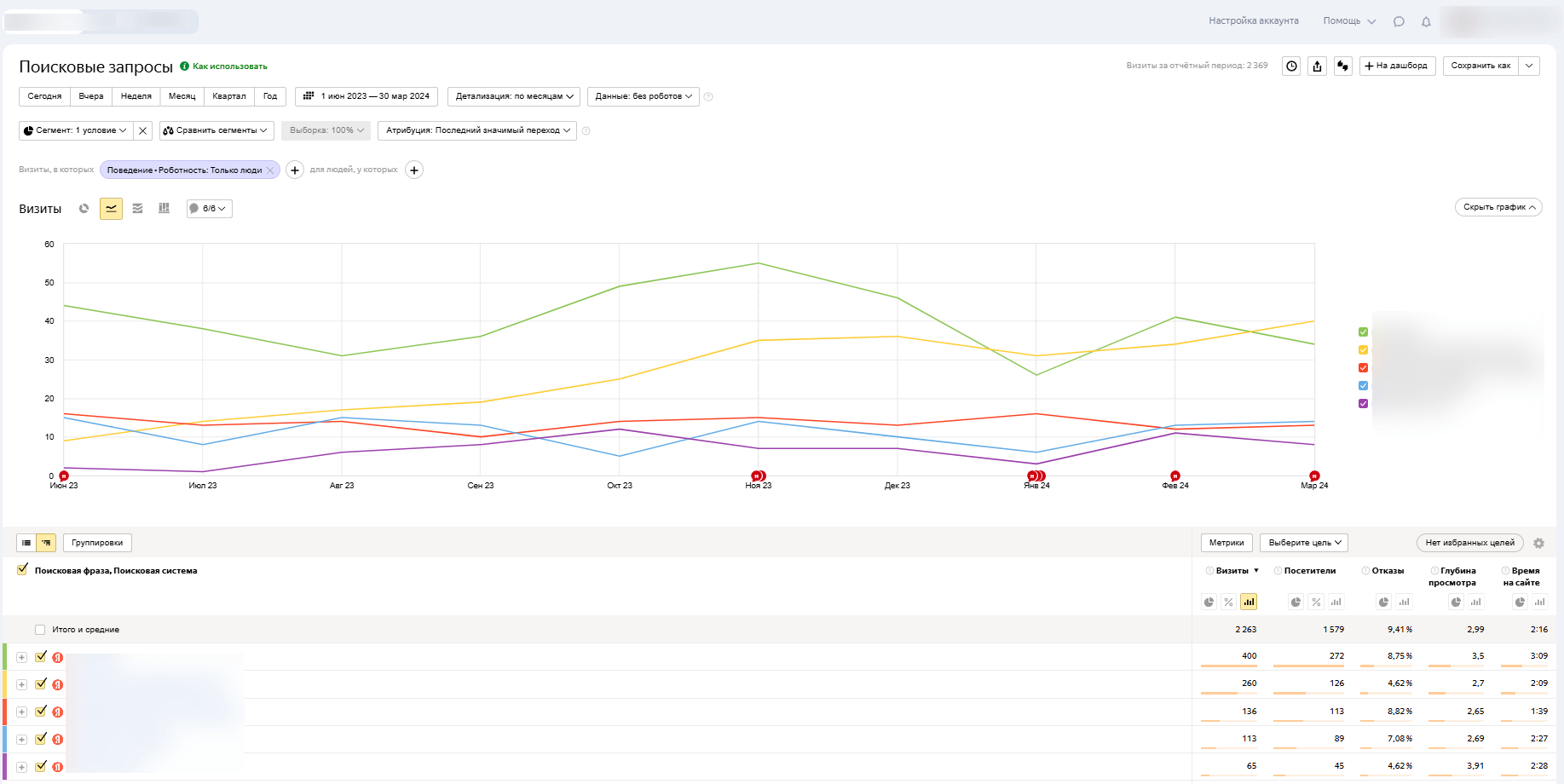Switch table to flat list view icon
Screen dimensions: 1564x784
pos(26,543)
